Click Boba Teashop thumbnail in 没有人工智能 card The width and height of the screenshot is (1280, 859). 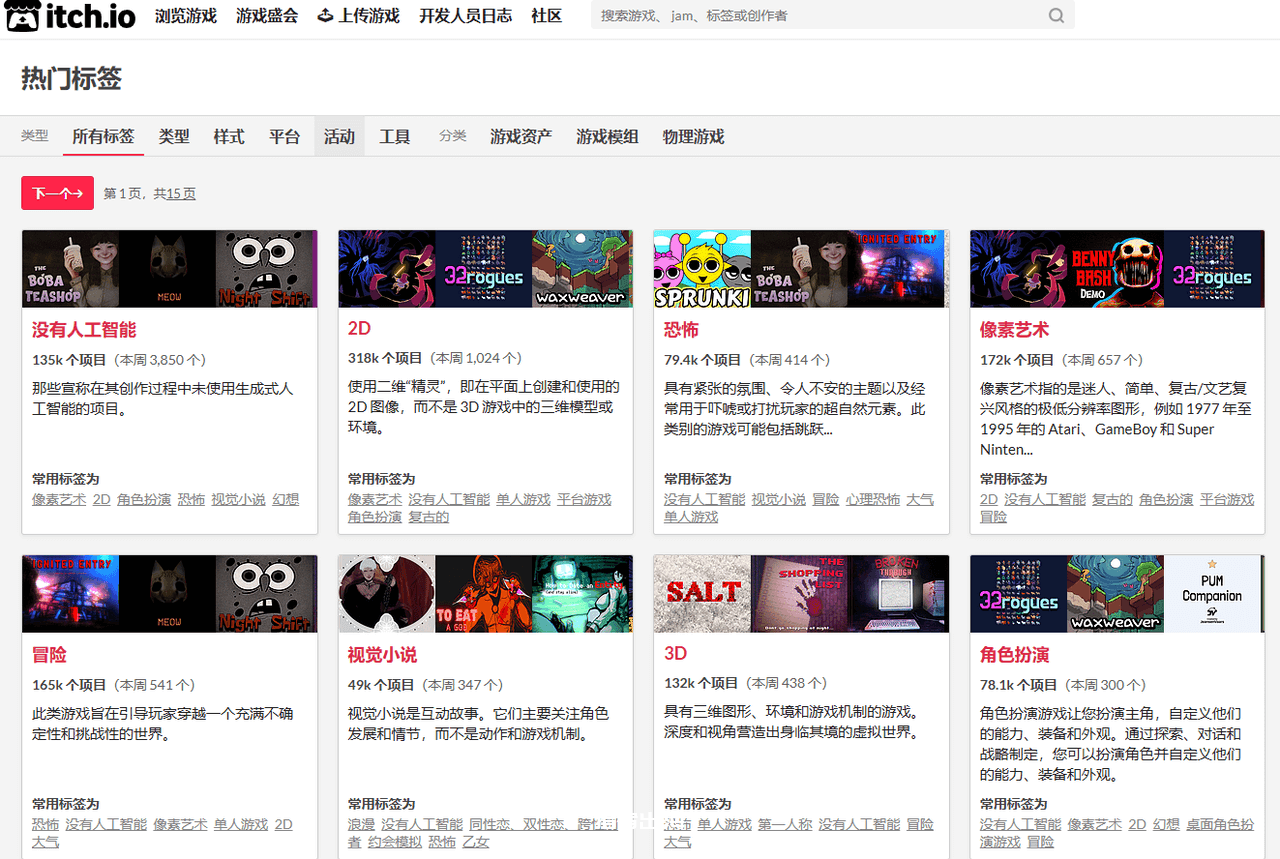(70, 268)
